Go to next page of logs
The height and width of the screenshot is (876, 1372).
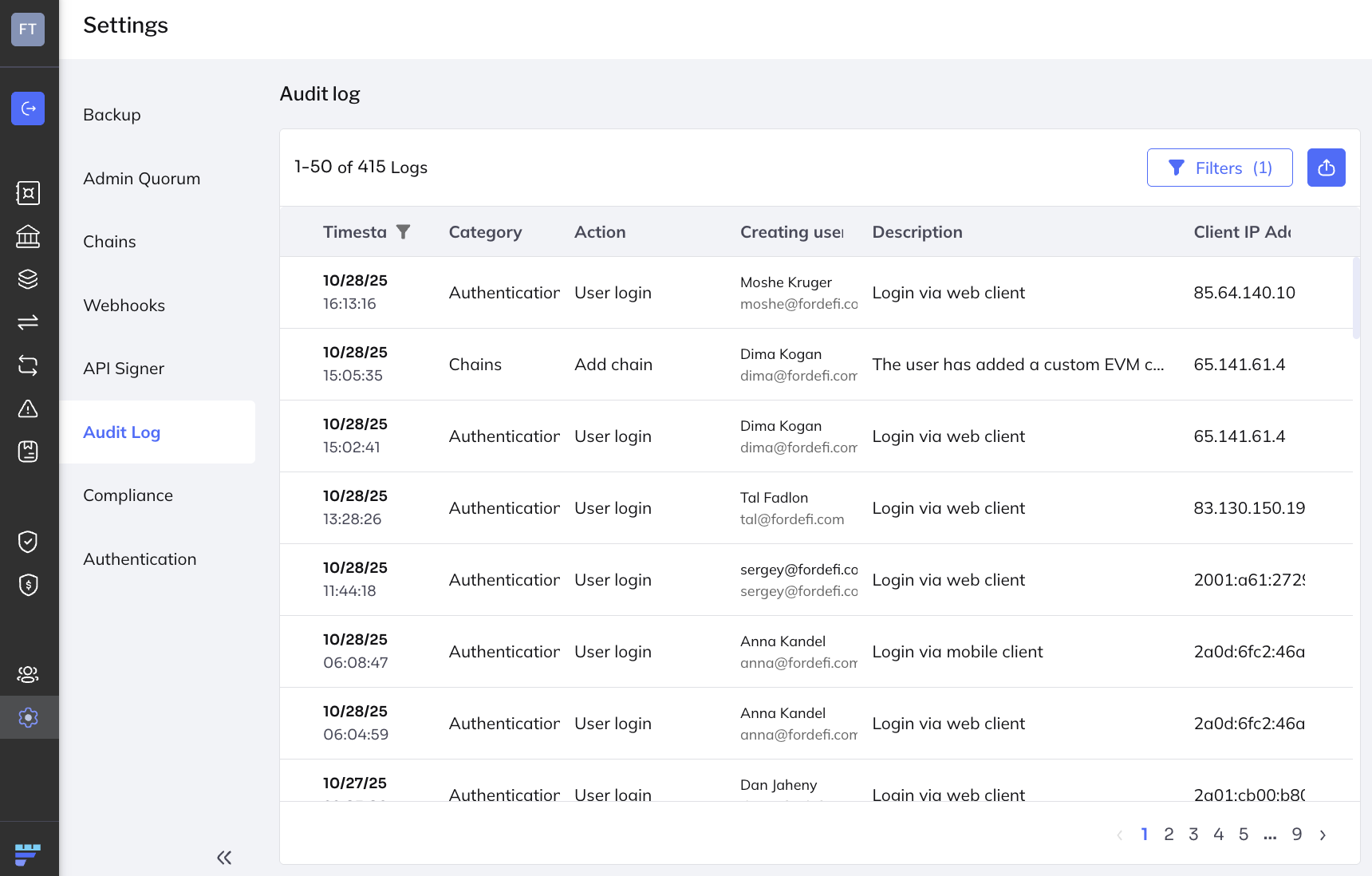[x=1323, y=835]
